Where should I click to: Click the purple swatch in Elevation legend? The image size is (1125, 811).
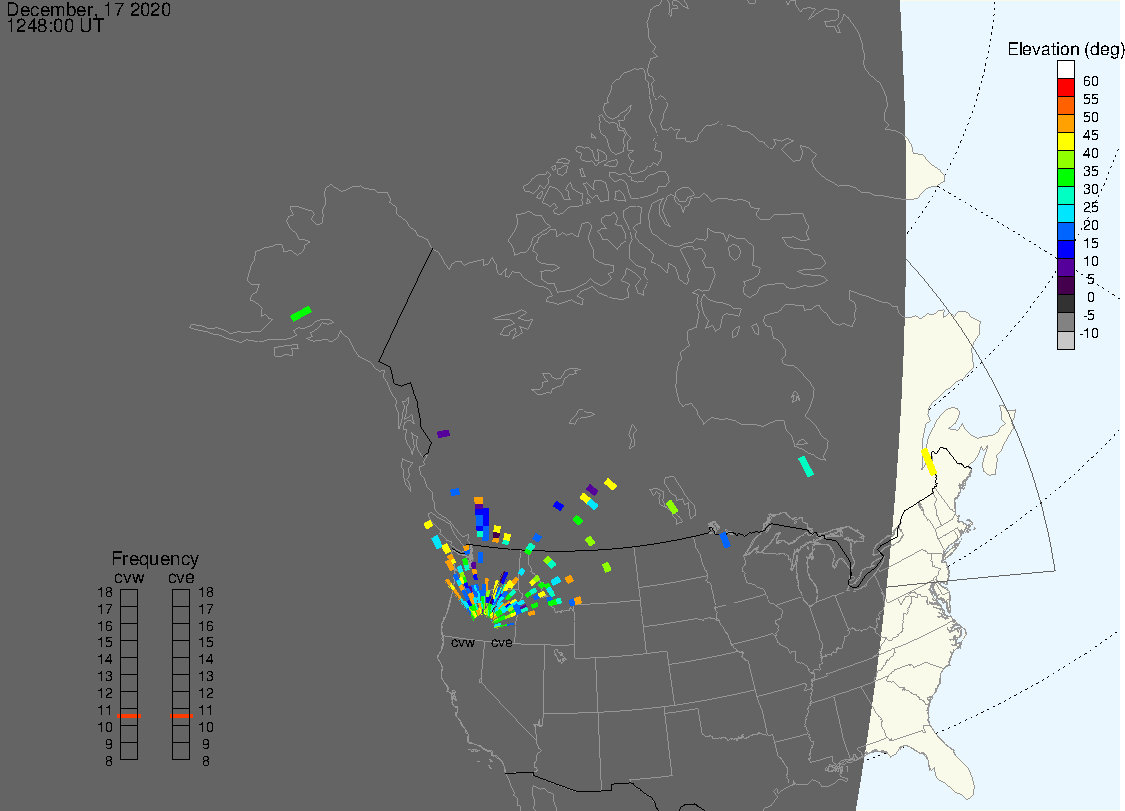pos(1065,267)
